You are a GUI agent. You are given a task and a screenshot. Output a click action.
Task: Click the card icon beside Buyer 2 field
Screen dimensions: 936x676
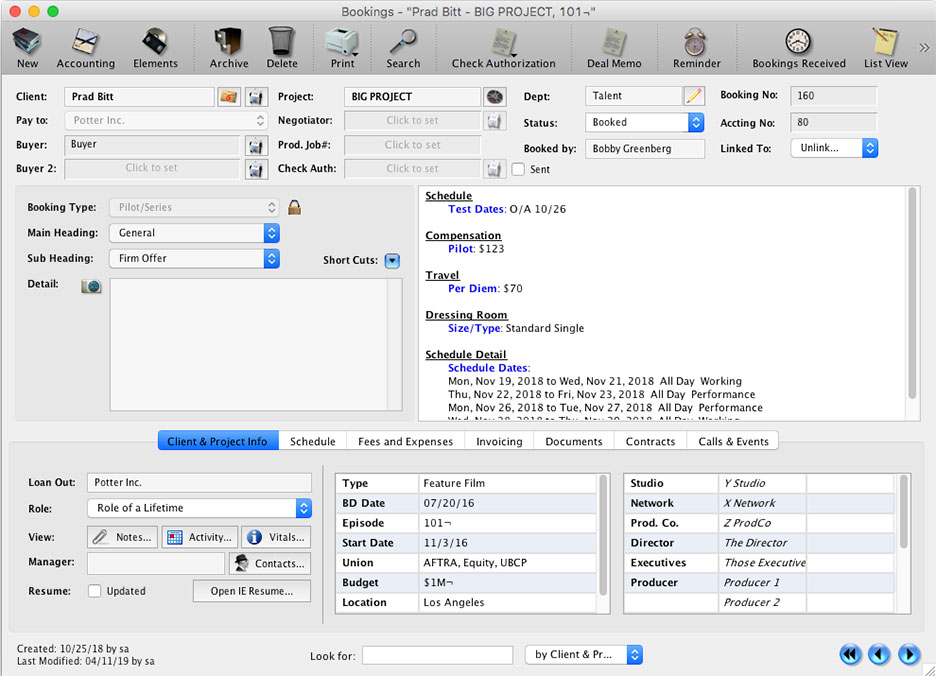click(255, 170)
